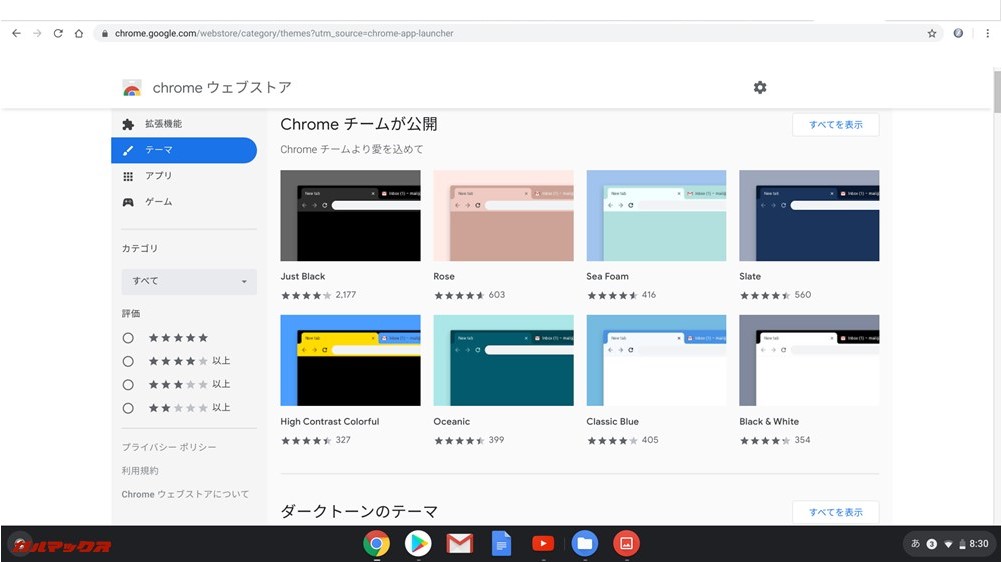1002x562 pixels.
Task: Open the Files app from the shelf
Action: pos(585,544)
